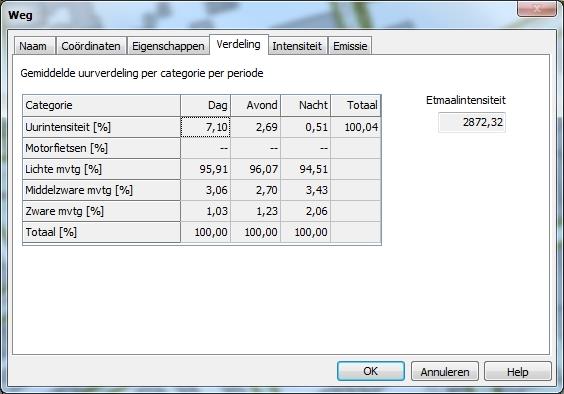Image resolution: width=564 pixels, height=394 pixels.
Task: Click the Annuleren button
Action: coord(445,371)
